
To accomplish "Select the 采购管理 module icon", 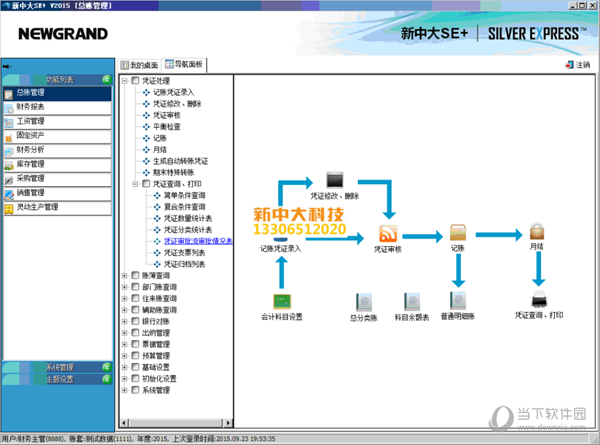I will pyautogui.click(x=9, y=180).
